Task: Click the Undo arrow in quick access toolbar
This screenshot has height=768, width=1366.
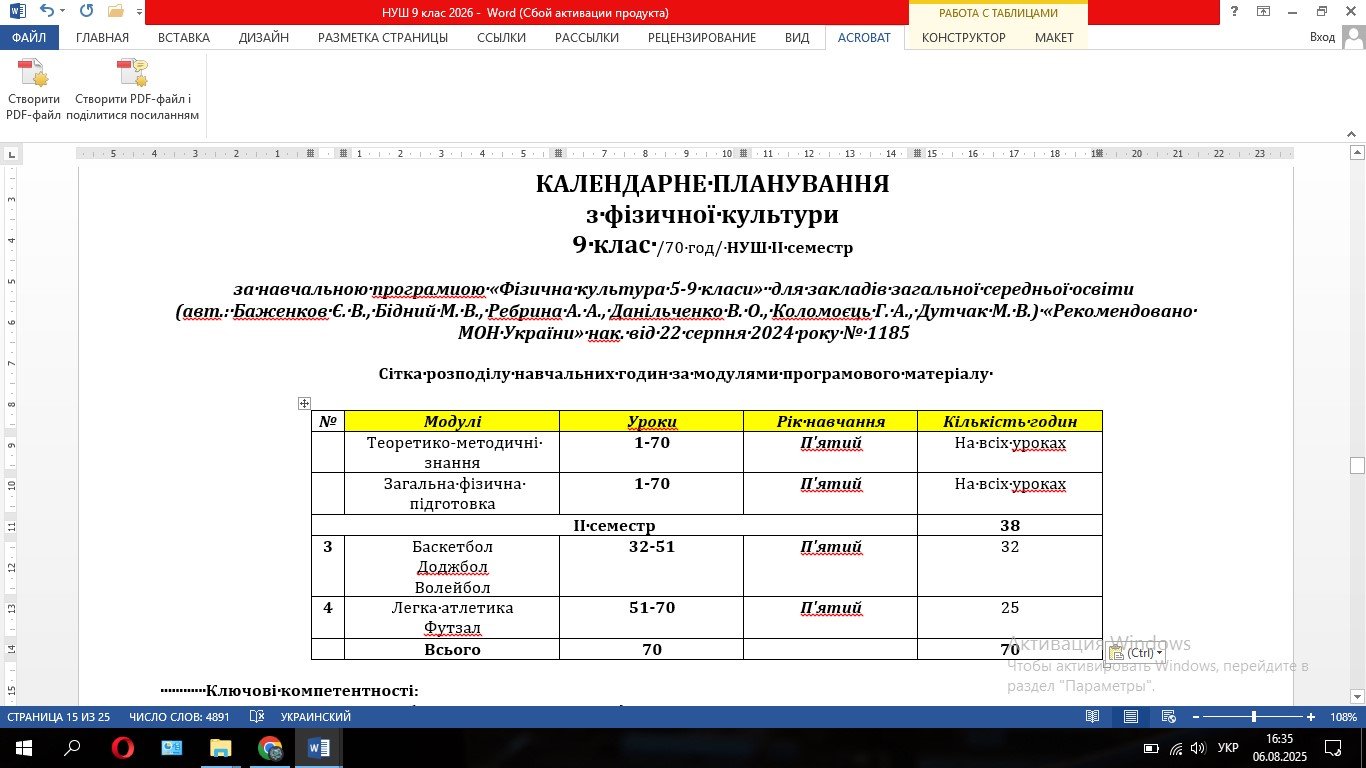Action: [46, 12]
